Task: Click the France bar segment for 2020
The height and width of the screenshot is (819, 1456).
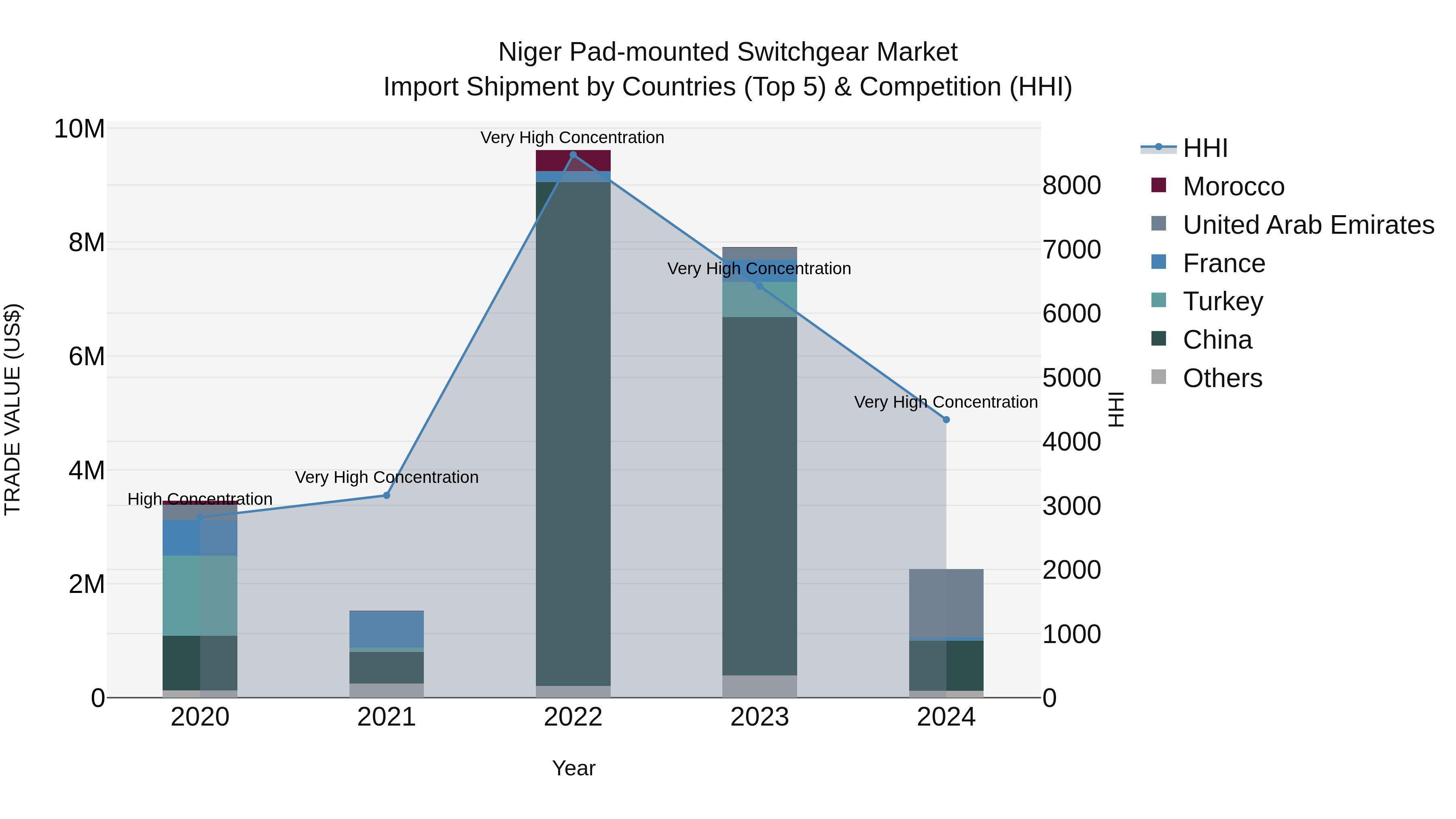Action: tap(200, 538)
